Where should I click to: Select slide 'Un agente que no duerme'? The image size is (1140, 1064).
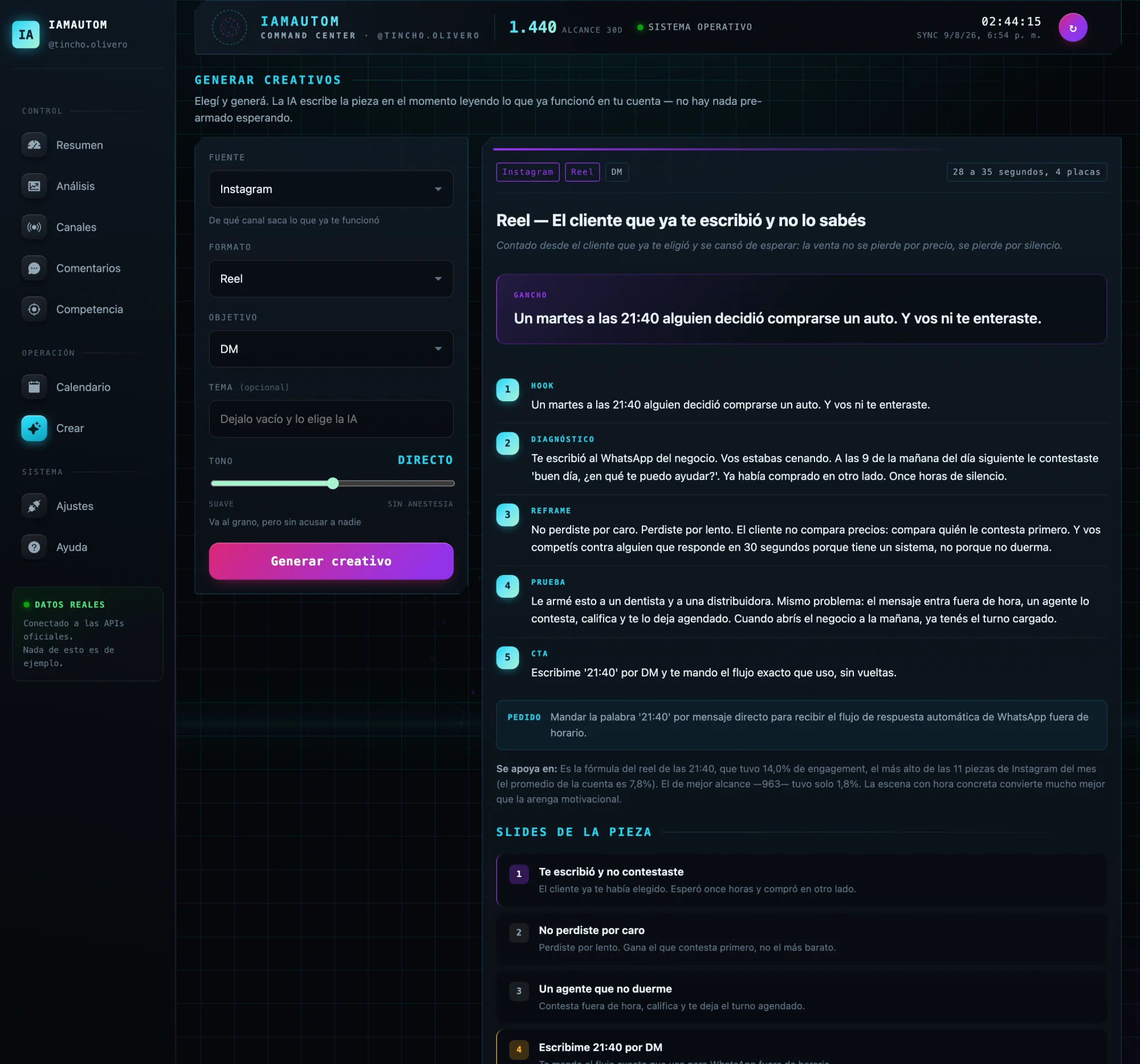coord(801,997)
